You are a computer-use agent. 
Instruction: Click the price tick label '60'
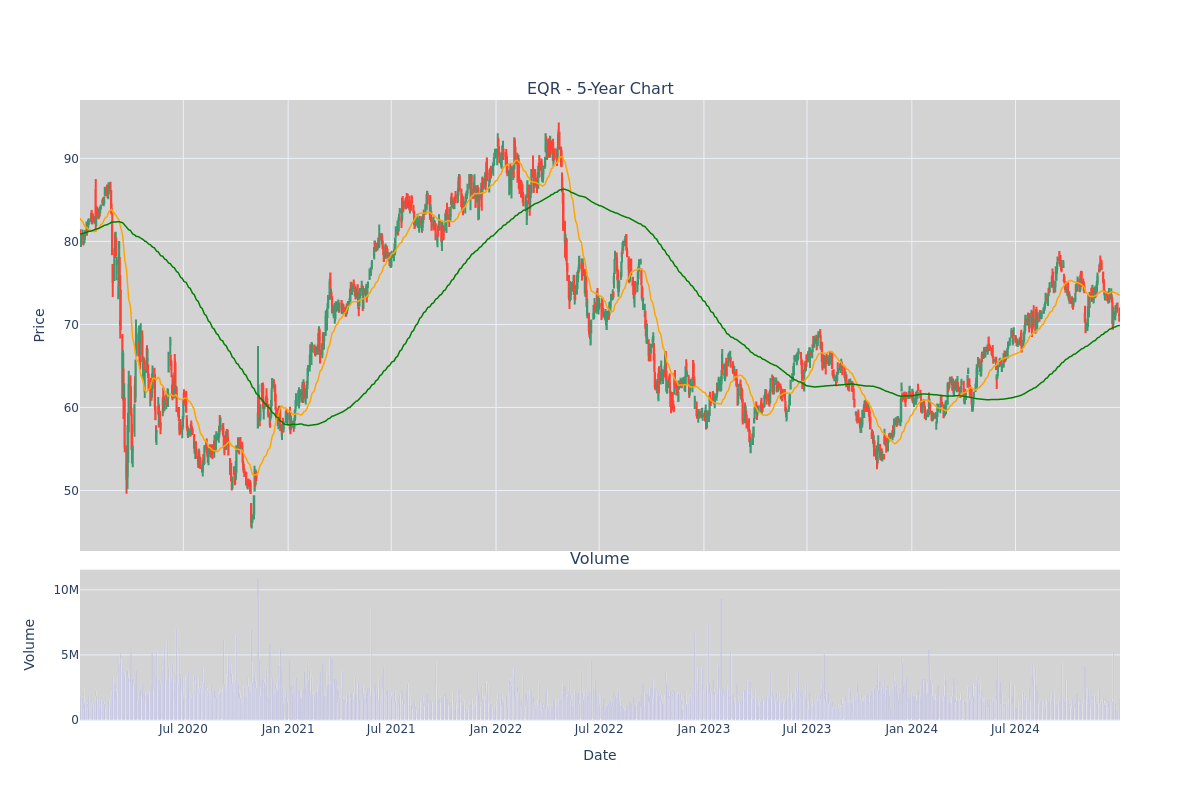(71, 407)
